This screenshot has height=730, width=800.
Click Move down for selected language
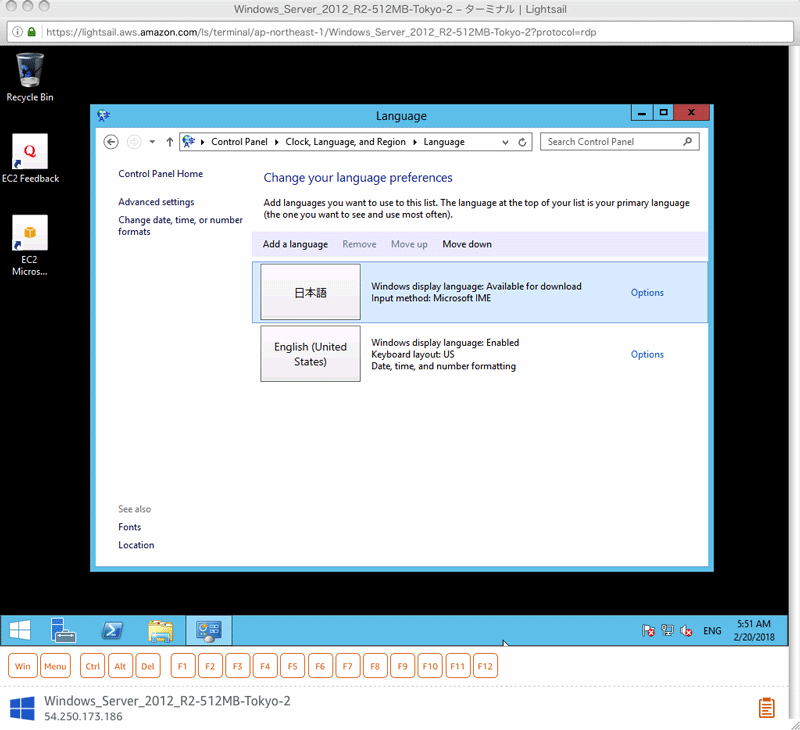click(x=467, y=244)
